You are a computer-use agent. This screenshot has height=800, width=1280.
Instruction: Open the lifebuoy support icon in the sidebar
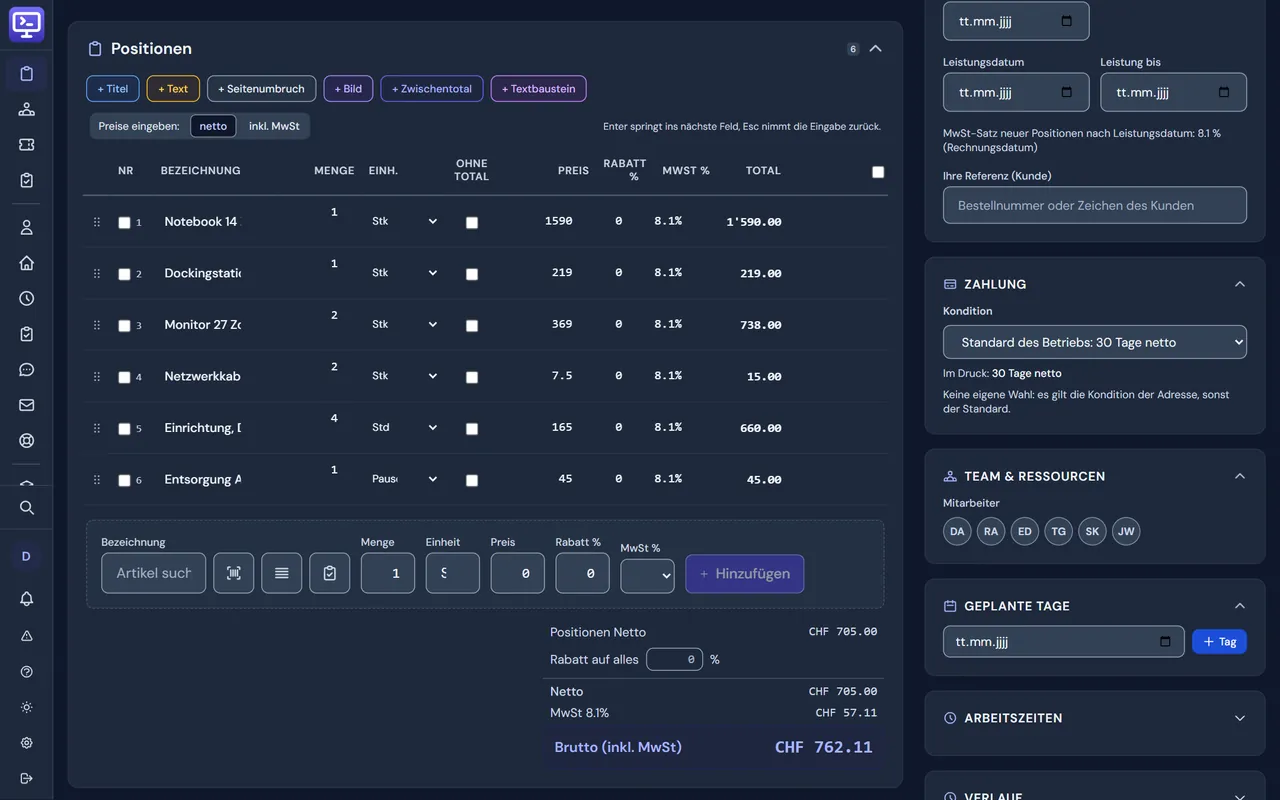click(27, 441)
